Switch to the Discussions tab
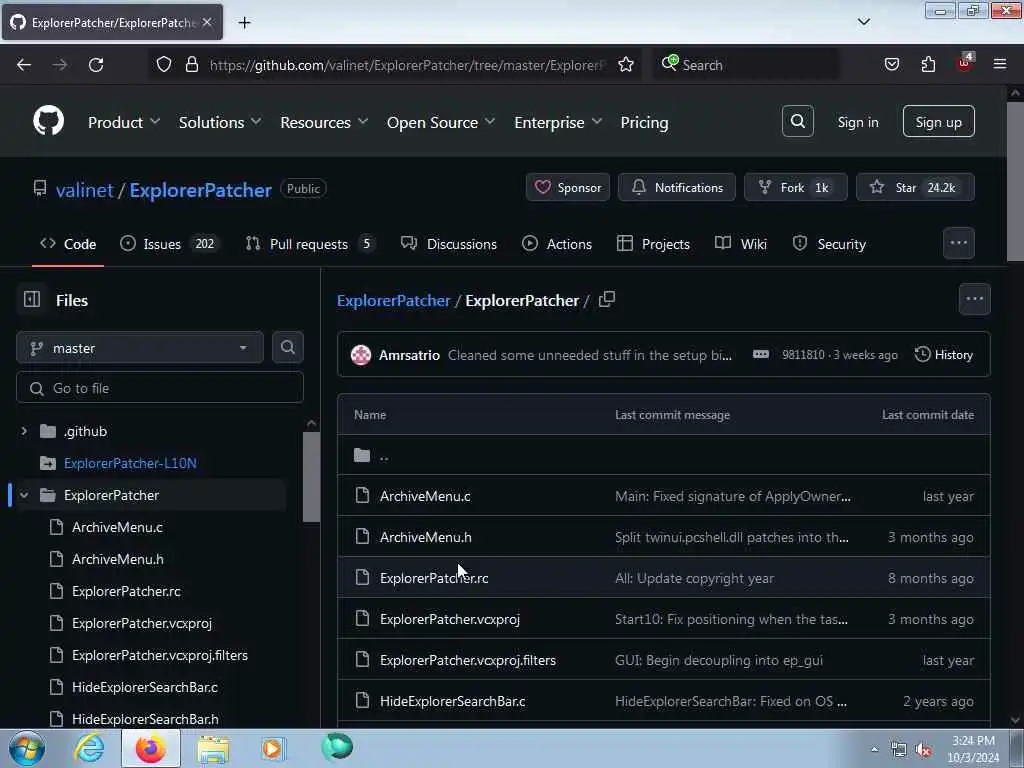 [x=449, y=244]
